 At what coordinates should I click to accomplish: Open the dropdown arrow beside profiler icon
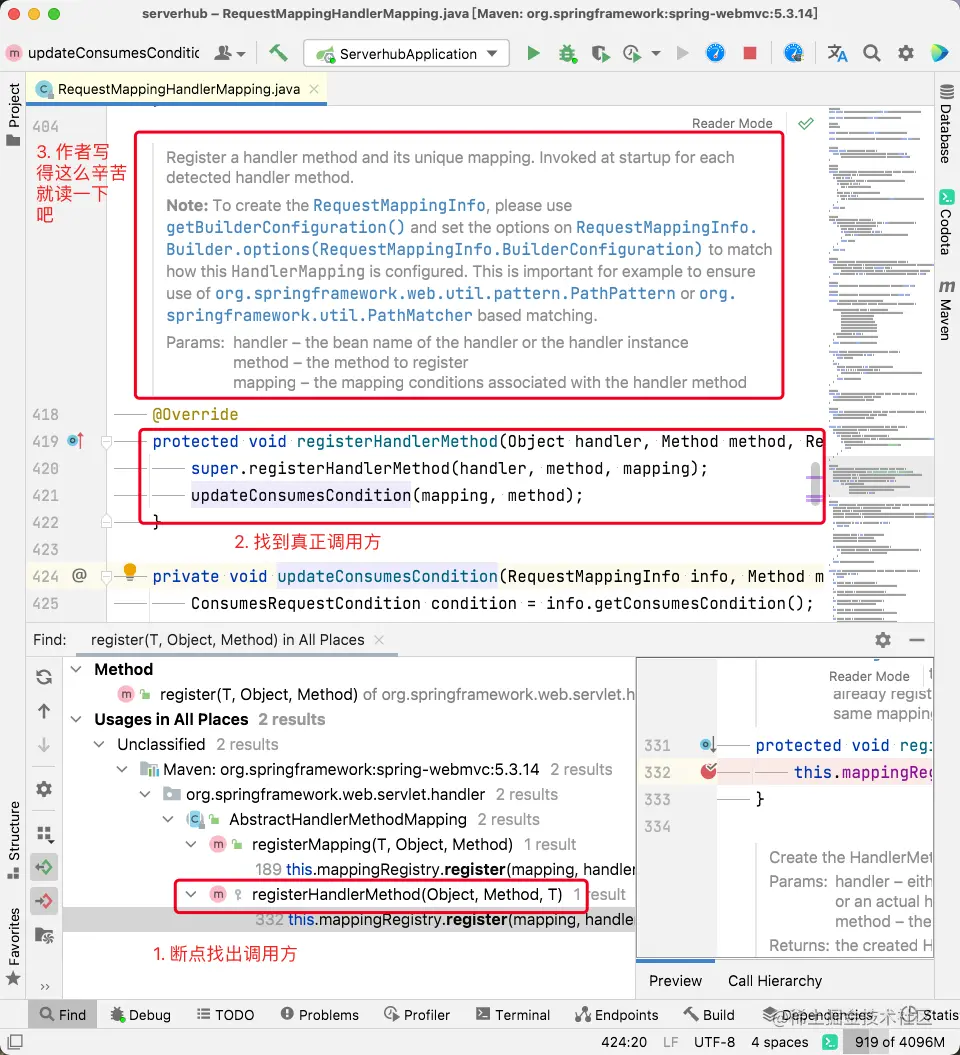click(656, 53)
